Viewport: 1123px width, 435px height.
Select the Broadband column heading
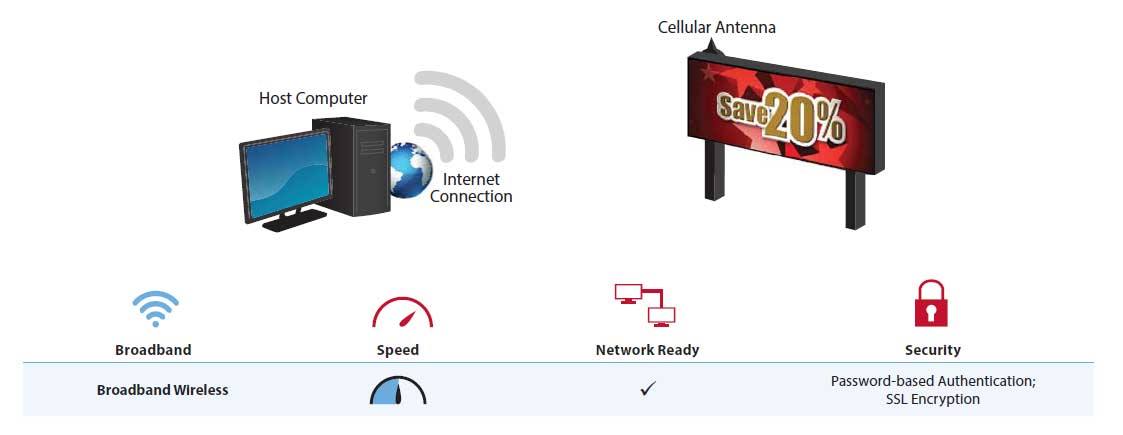153,350
